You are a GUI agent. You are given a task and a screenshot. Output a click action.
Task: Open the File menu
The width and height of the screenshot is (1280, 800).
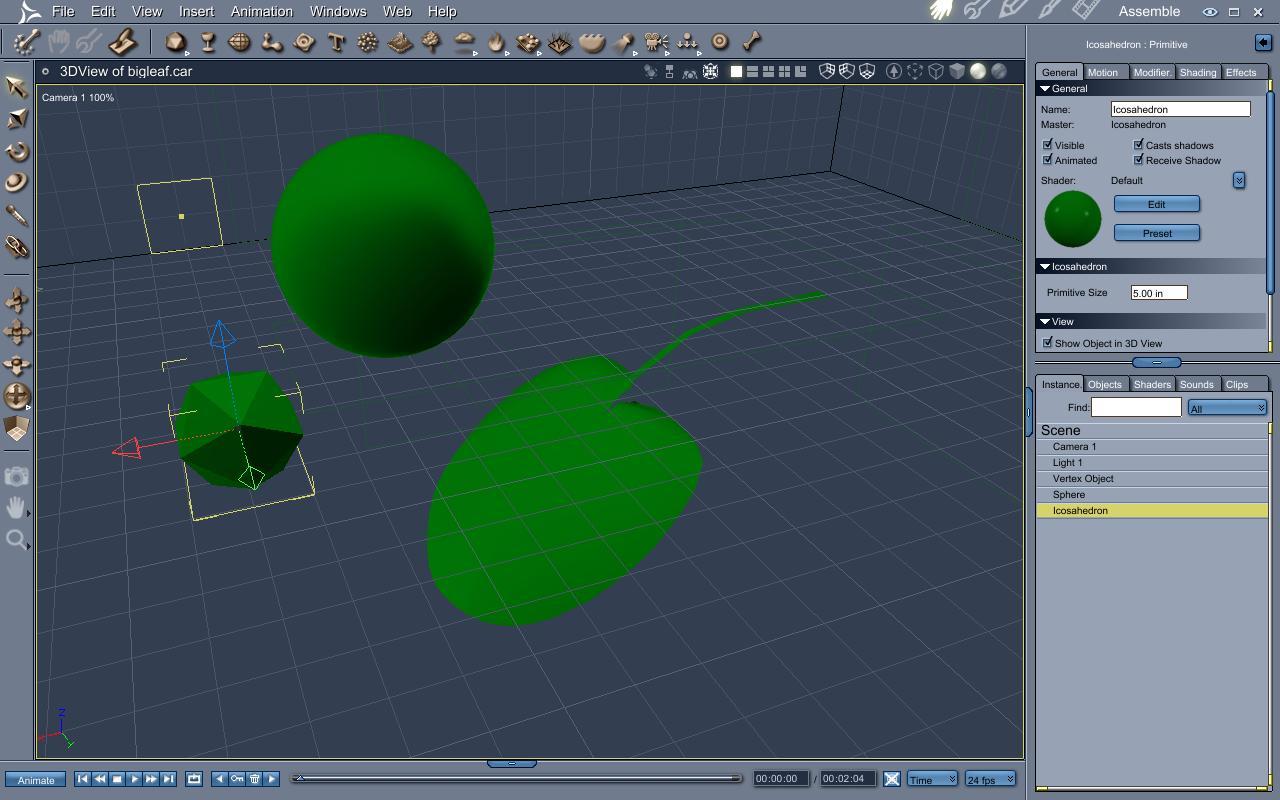(x=63, y=11)
